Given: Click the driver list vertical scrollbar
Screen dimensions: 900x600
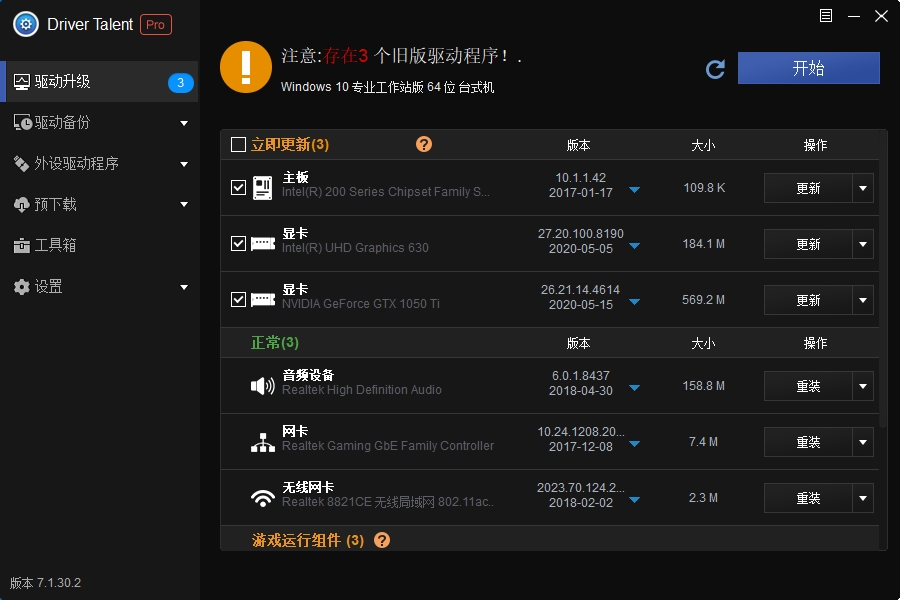Looking at the screenshot, I should pos(884,278).
